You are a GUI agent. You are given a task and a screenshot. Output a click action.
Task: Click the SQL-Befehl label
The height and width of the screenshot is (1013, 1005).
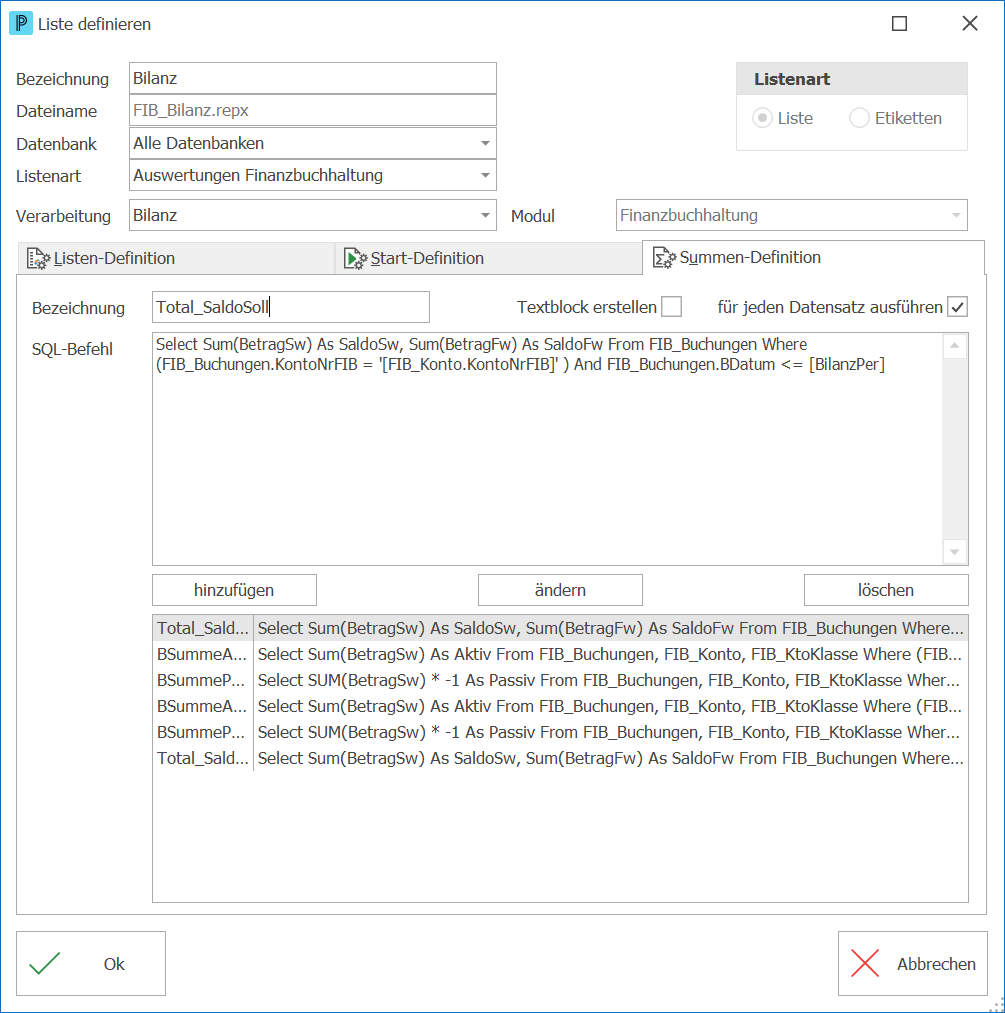(x=72, y=350)
